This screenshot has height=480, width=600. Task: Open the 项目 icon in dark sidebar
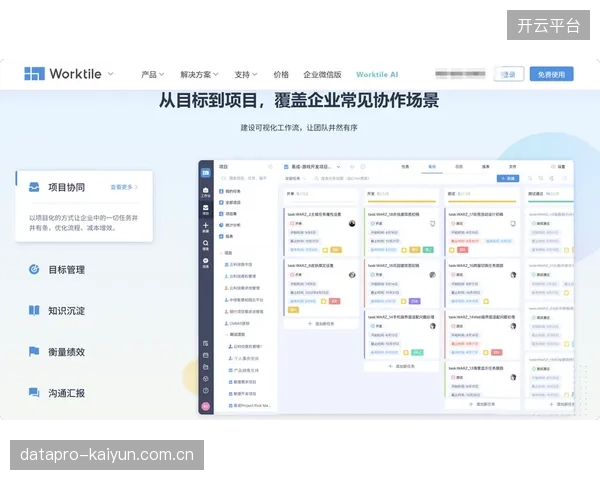point(205,209)
